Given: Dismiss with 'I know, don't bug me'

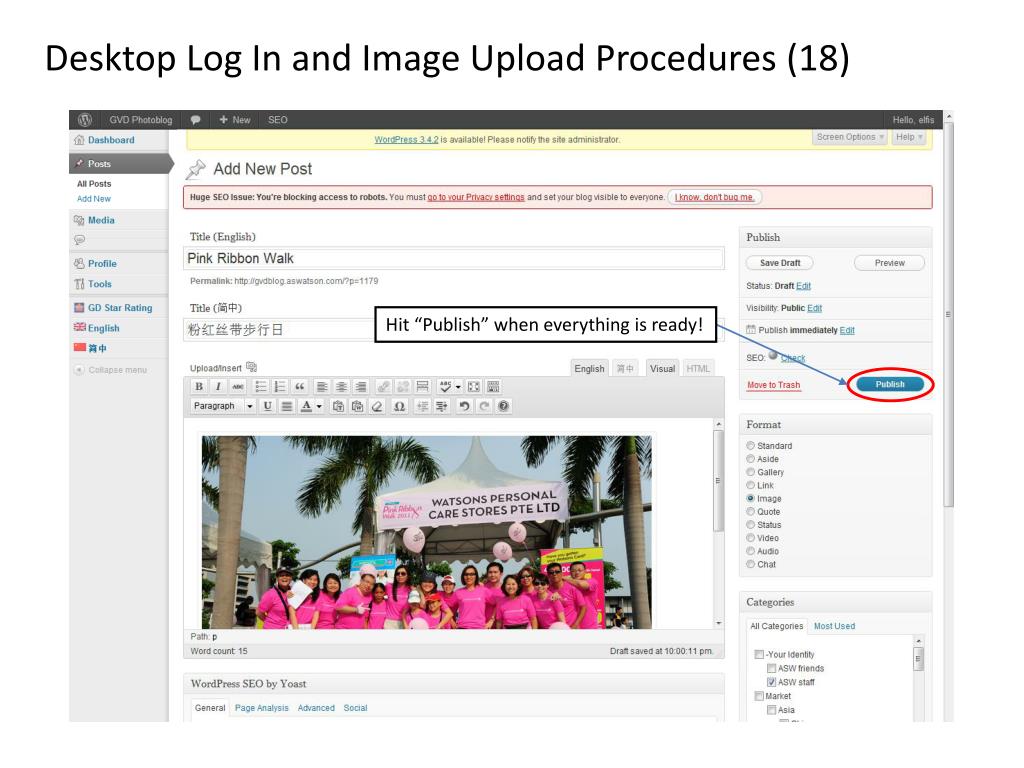Looking at the screenshot, I should (714, 197).
